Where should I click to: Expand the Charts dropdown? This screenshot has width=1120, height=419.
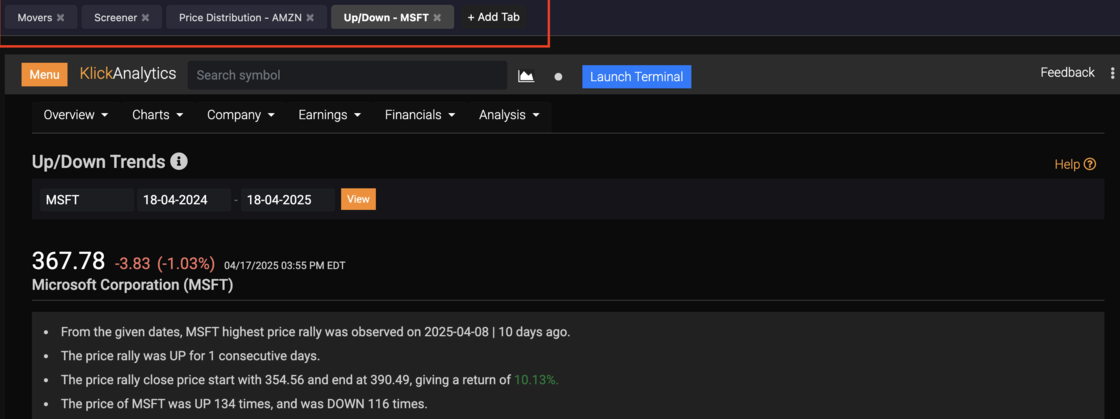[158, 115]
